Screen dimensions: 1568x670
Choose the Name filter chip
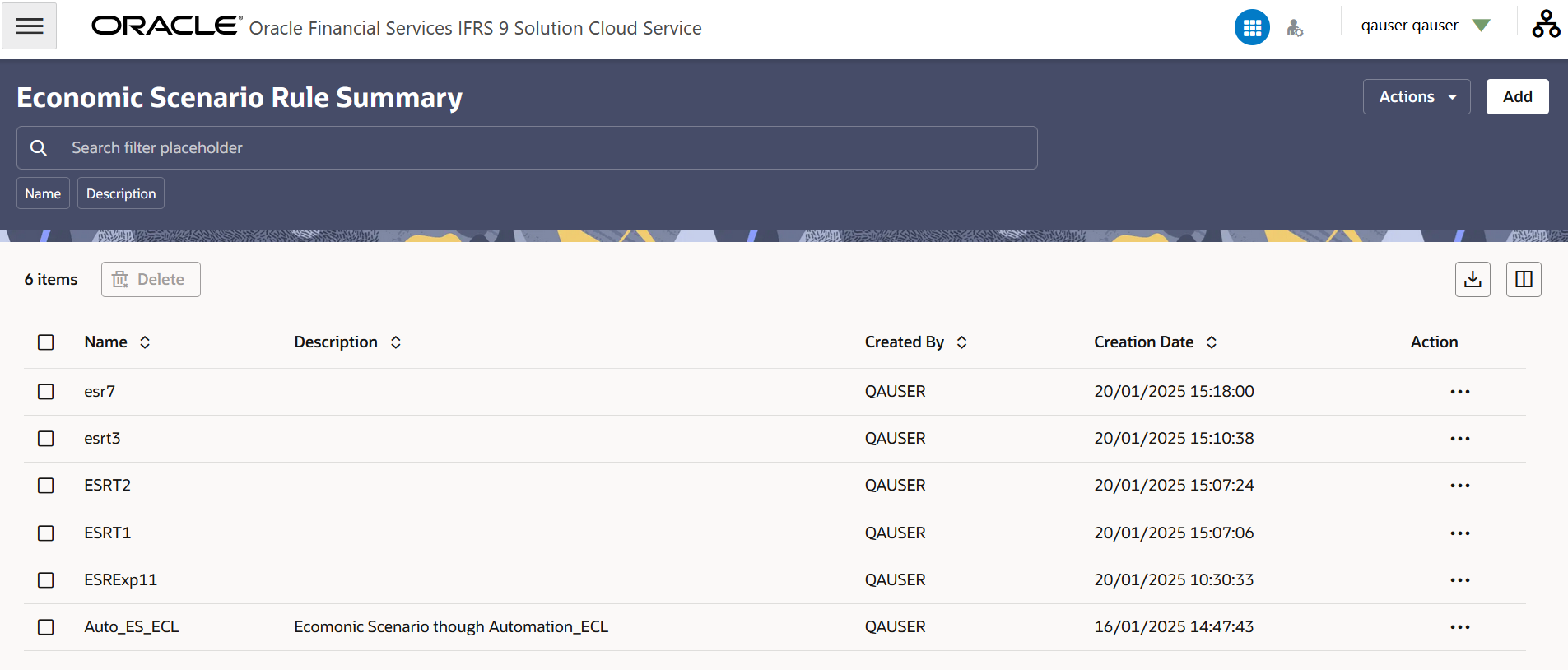coord(43,193)
